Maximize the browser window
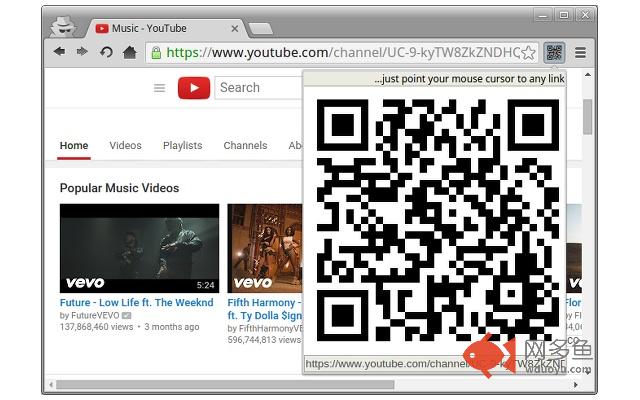This screenshot has height=400, width=640. [564, 15]
